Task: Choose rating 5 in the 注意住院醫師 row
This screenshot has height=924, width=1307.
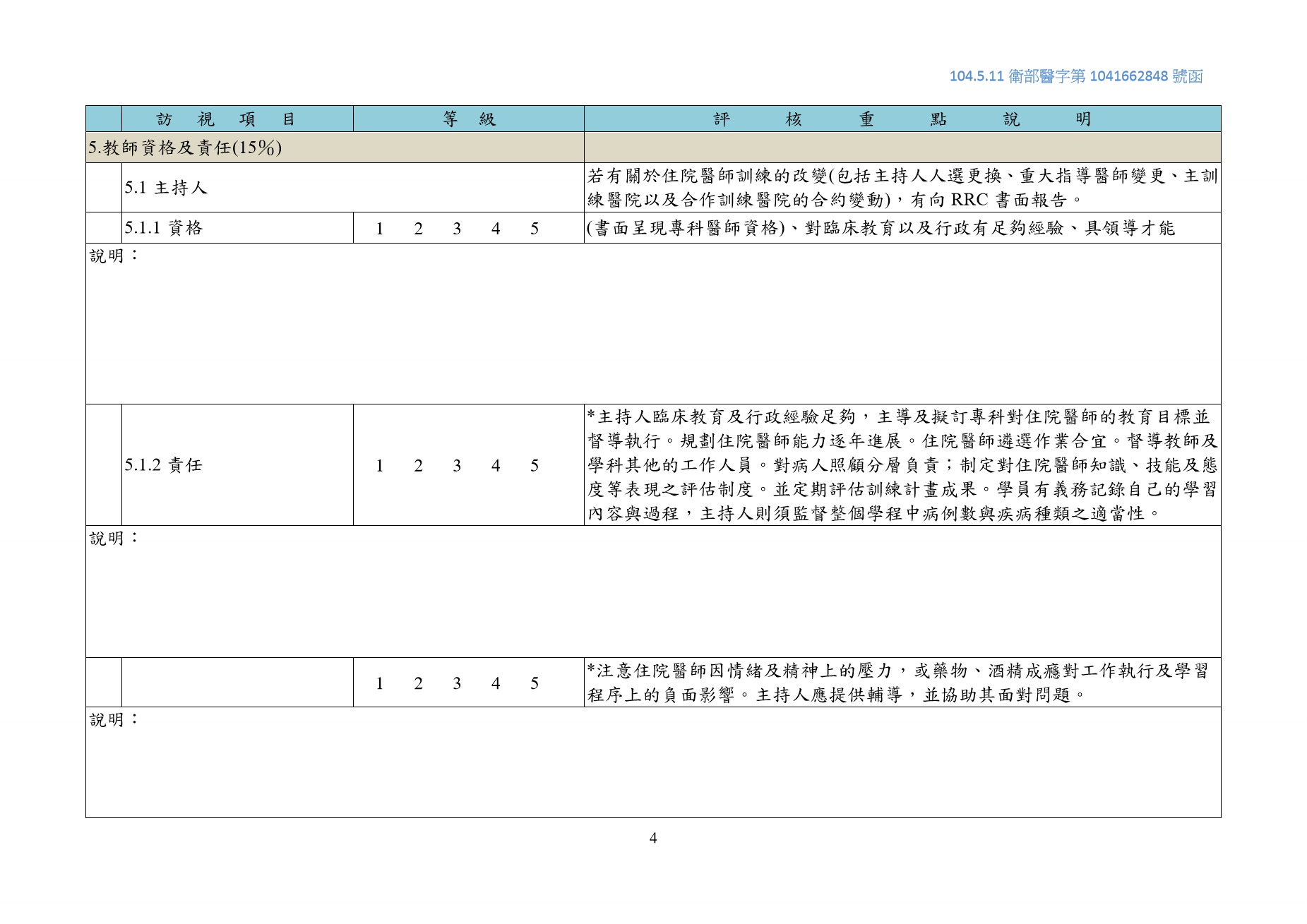Action: pos(535,683)
